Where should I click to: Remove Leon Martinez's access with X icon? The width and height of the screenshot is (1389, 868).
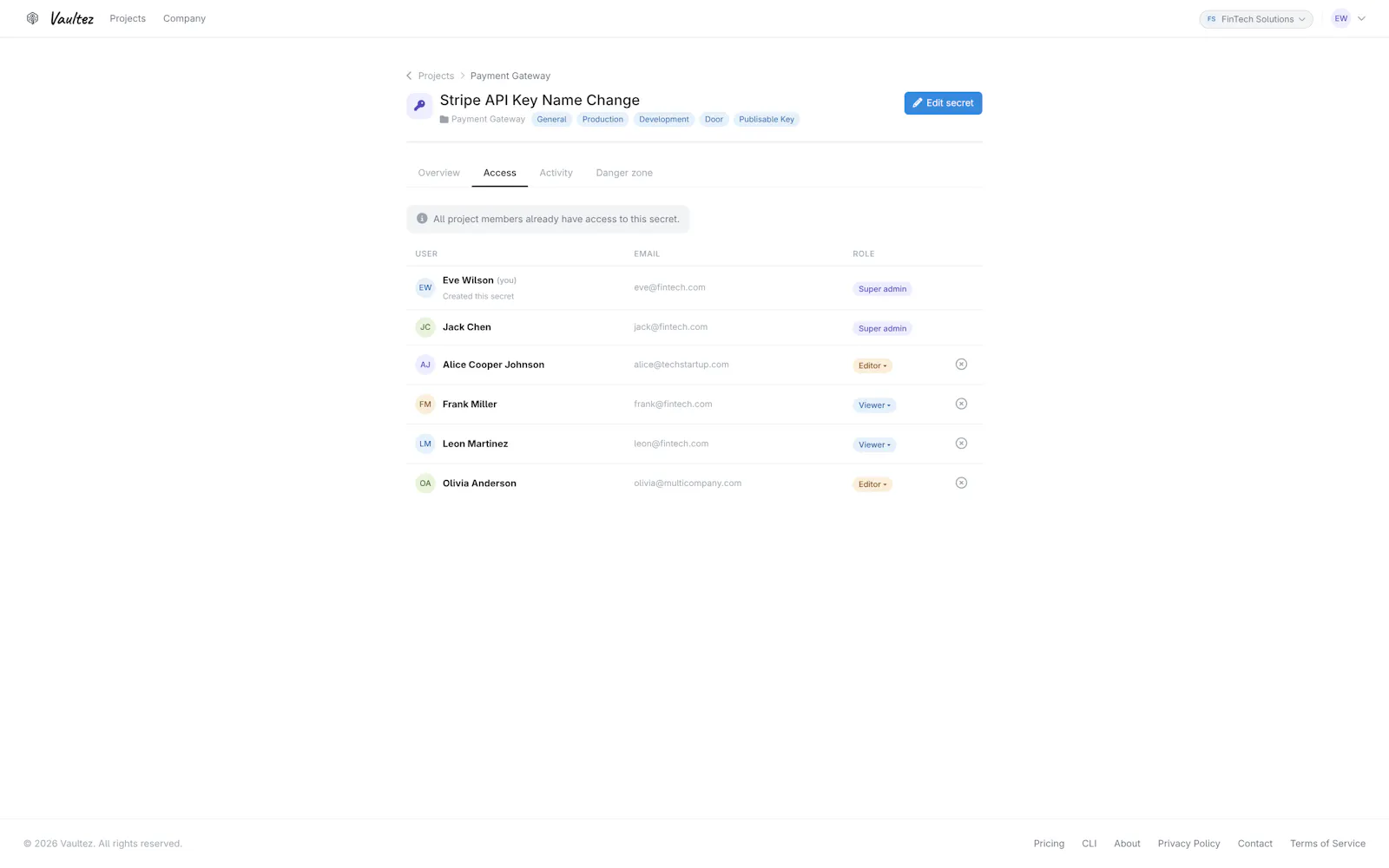pos(961,444)
